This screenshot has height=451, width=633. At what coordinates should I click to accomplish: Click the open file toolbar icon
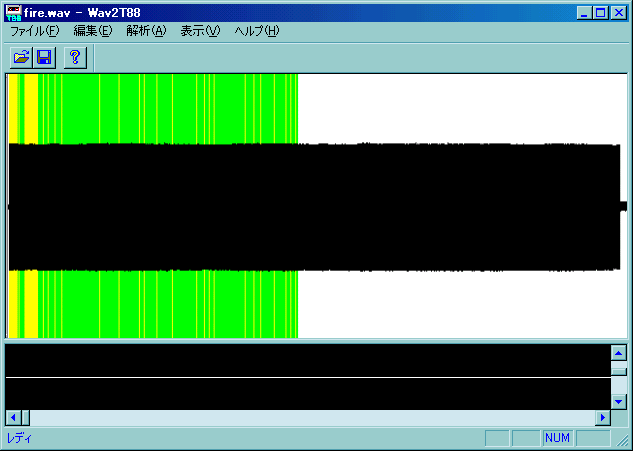(x=20, y=58)
